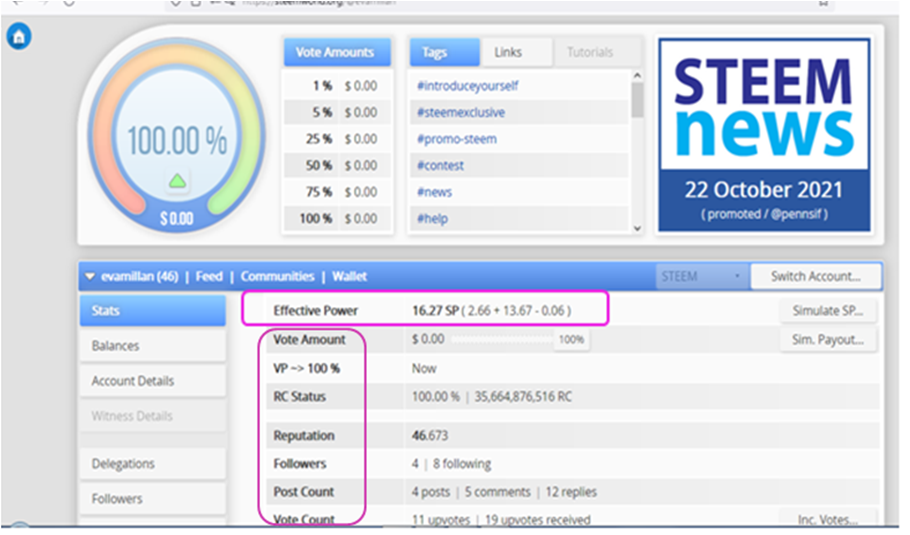Click the Simulate SP button

coord(828,310)
